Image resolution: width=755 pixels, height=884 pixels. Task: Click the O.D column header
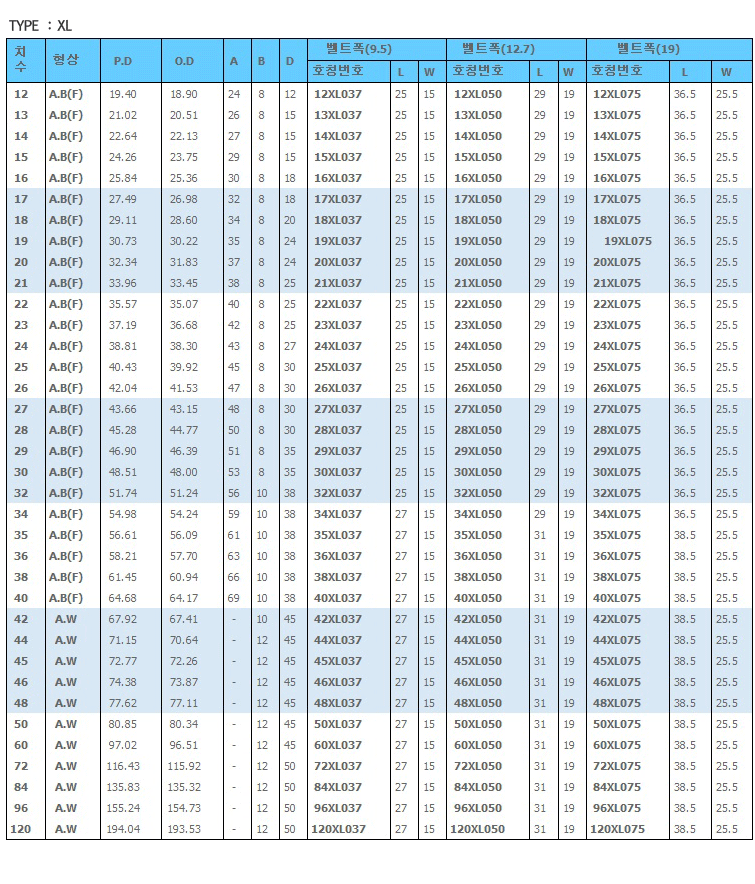pyautogui.click(x=184, y=61)
